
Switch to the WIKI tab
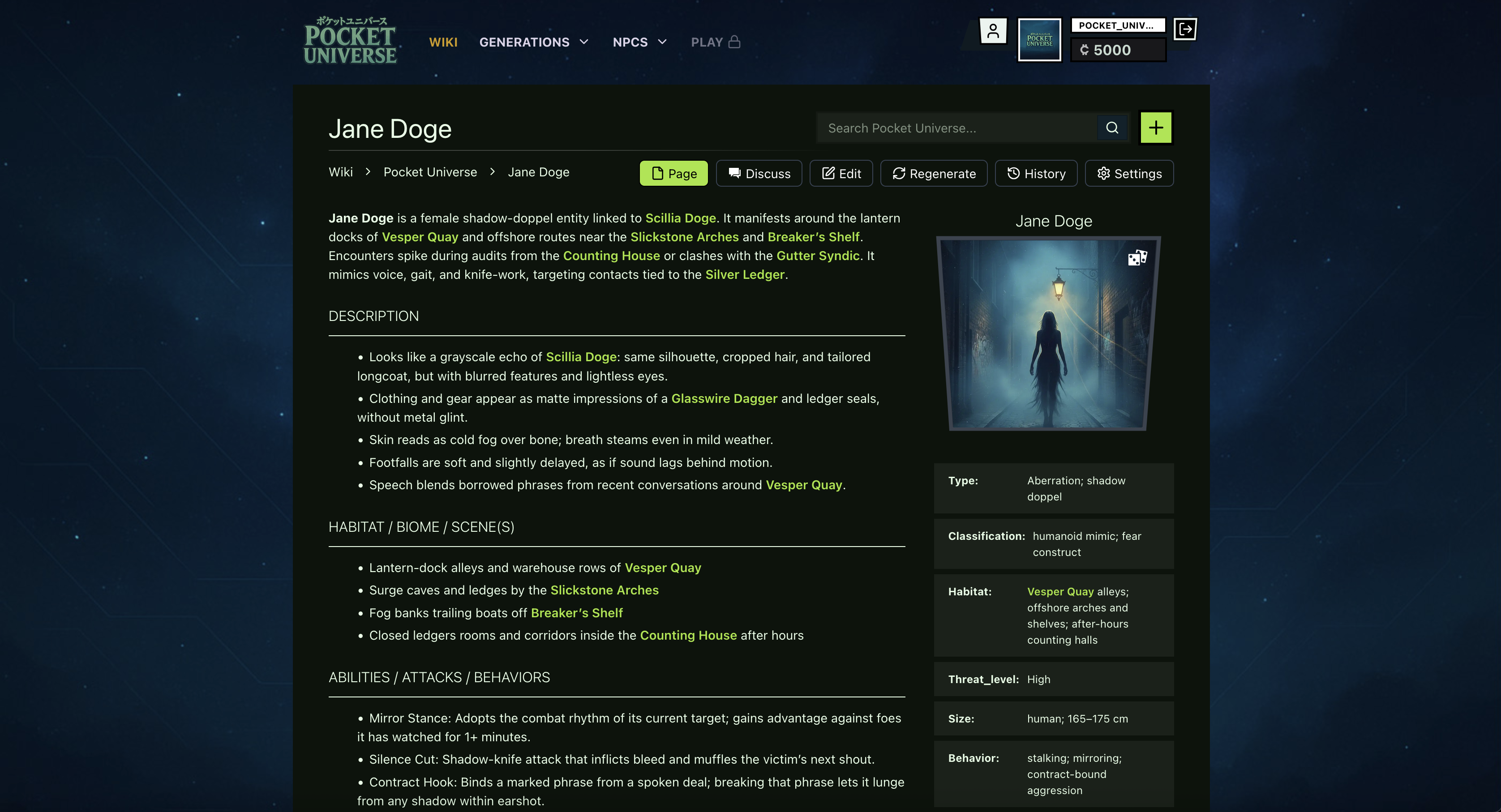[443, 41]
